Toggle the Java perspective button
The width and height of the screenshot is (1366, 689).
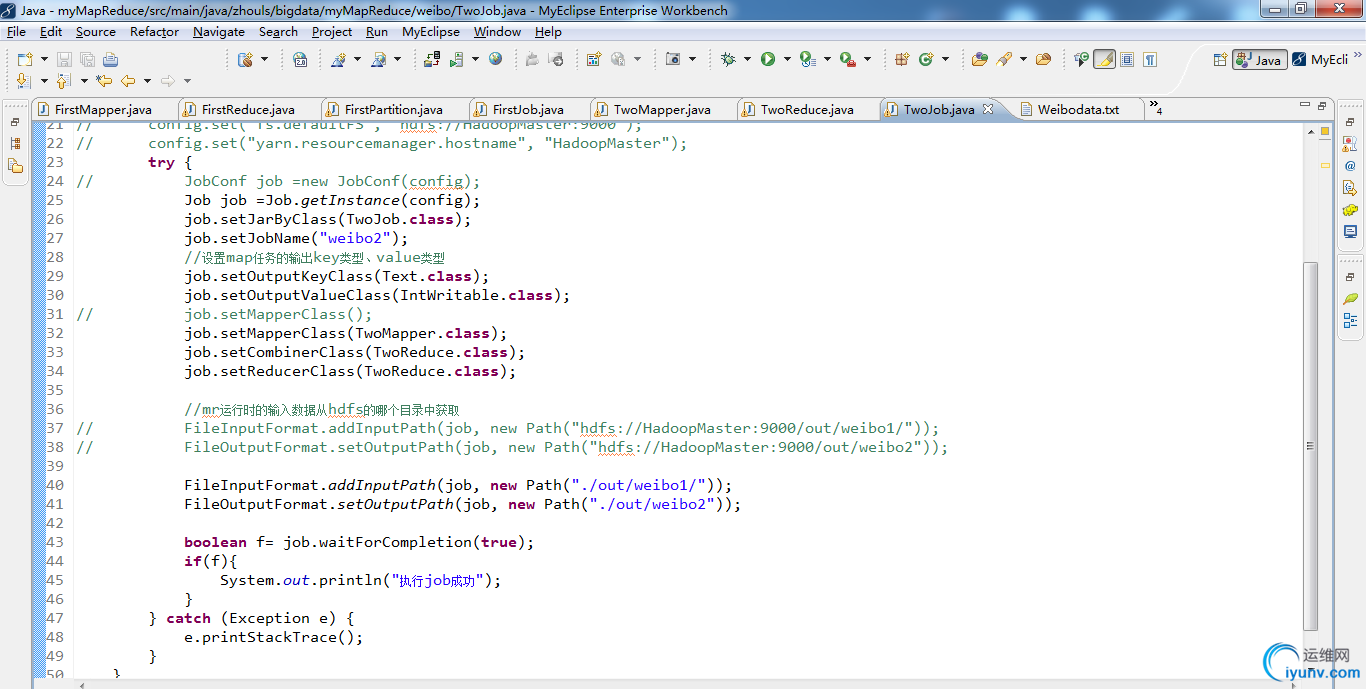1259,60
